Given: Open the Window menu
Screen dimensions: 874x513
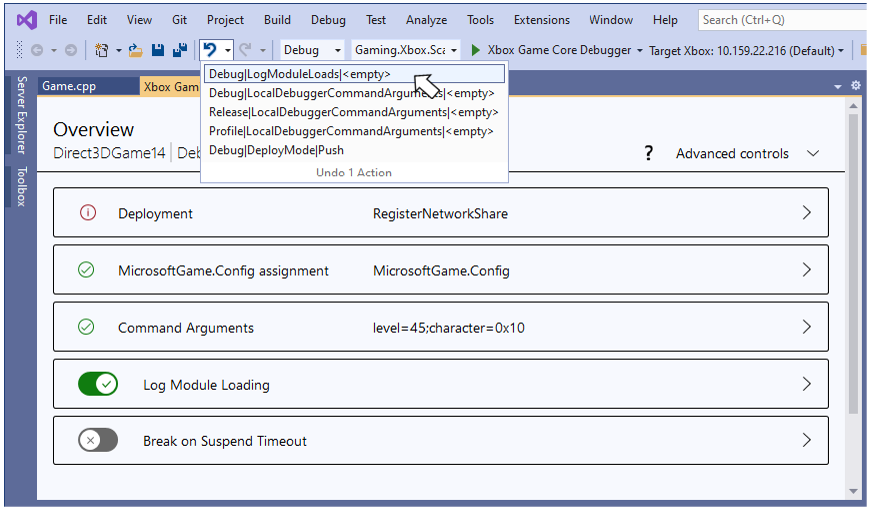Looking at the screenshot, I should point(611,20).
